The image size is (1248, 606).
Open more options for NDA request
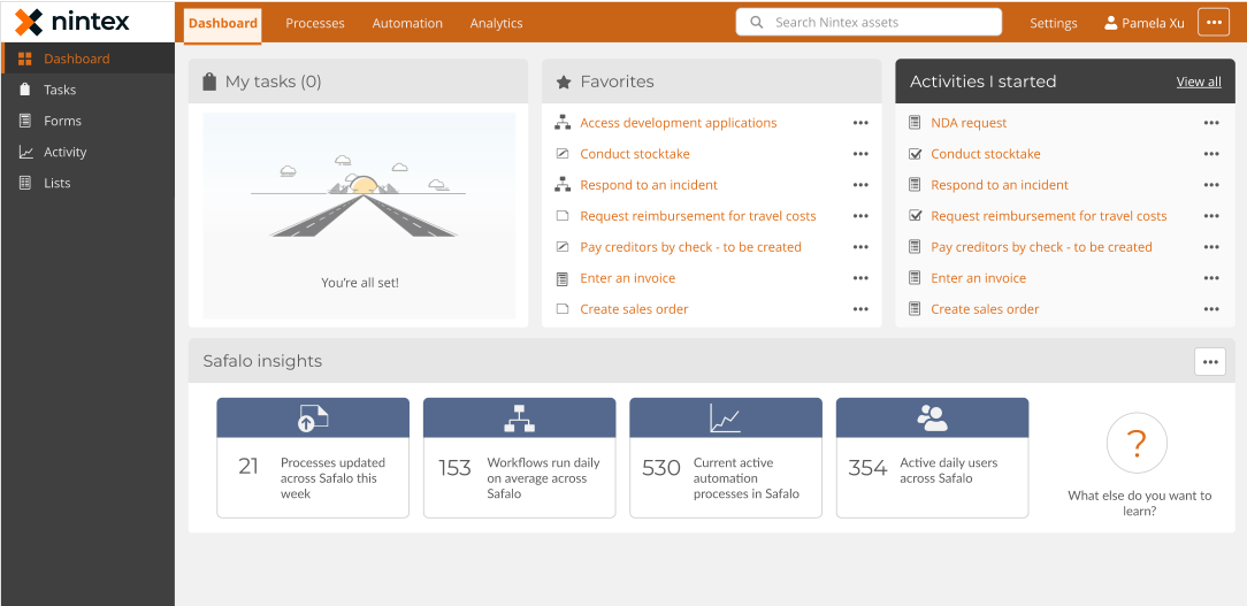pyautogui.click(x=1212, y=123)
